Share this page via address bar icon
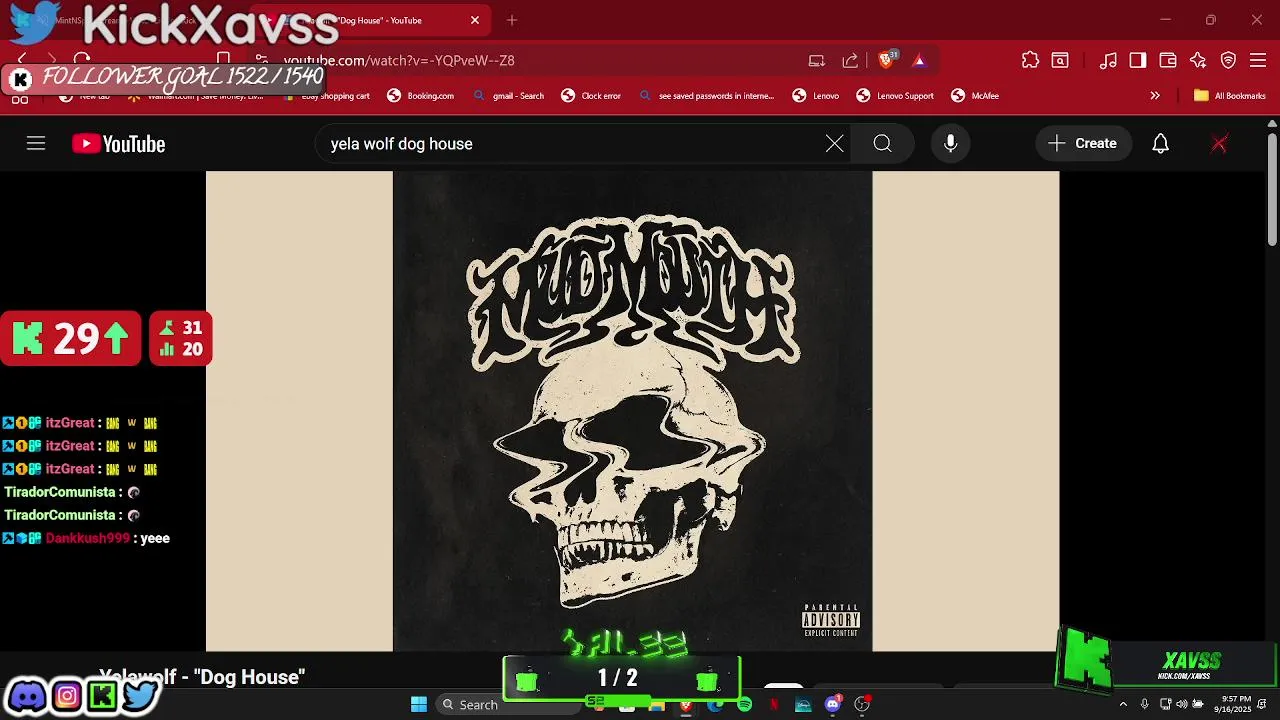The width and height of the screenshot is (1280, 720). [x=850, y=60]
